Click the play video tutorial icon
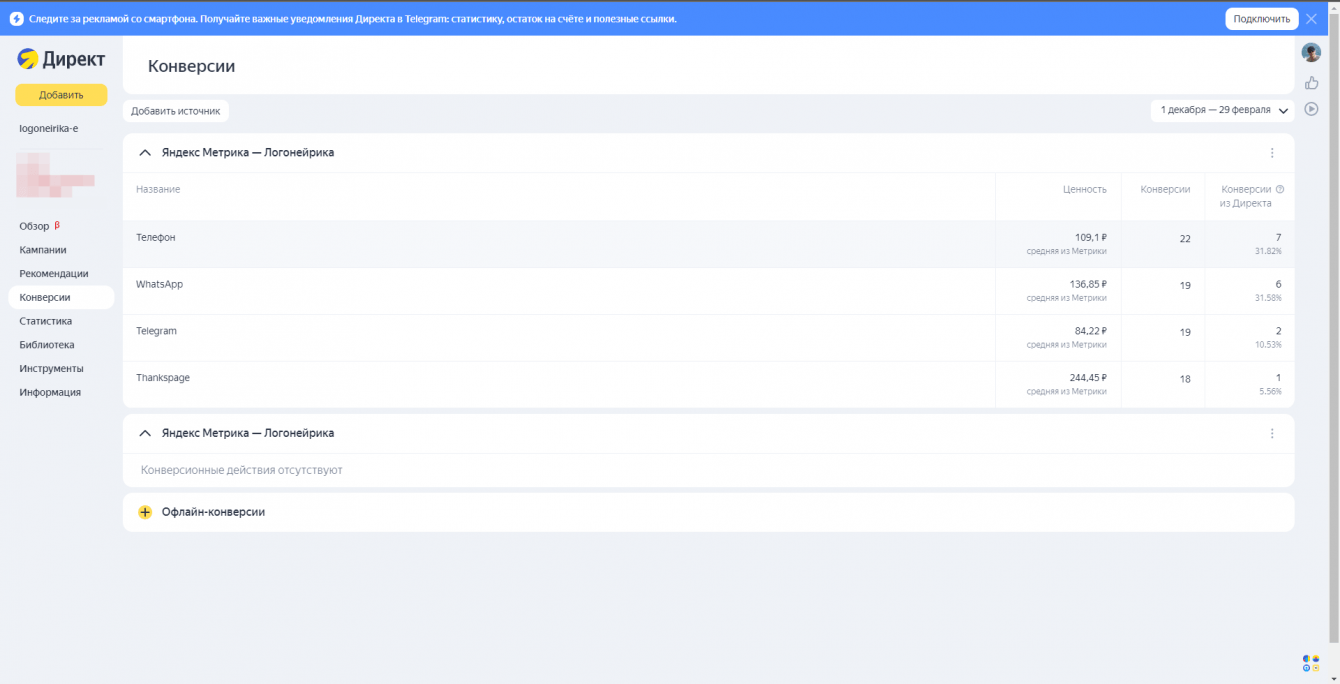Viewport: 1340px width, 684px height. [1311, 108]
